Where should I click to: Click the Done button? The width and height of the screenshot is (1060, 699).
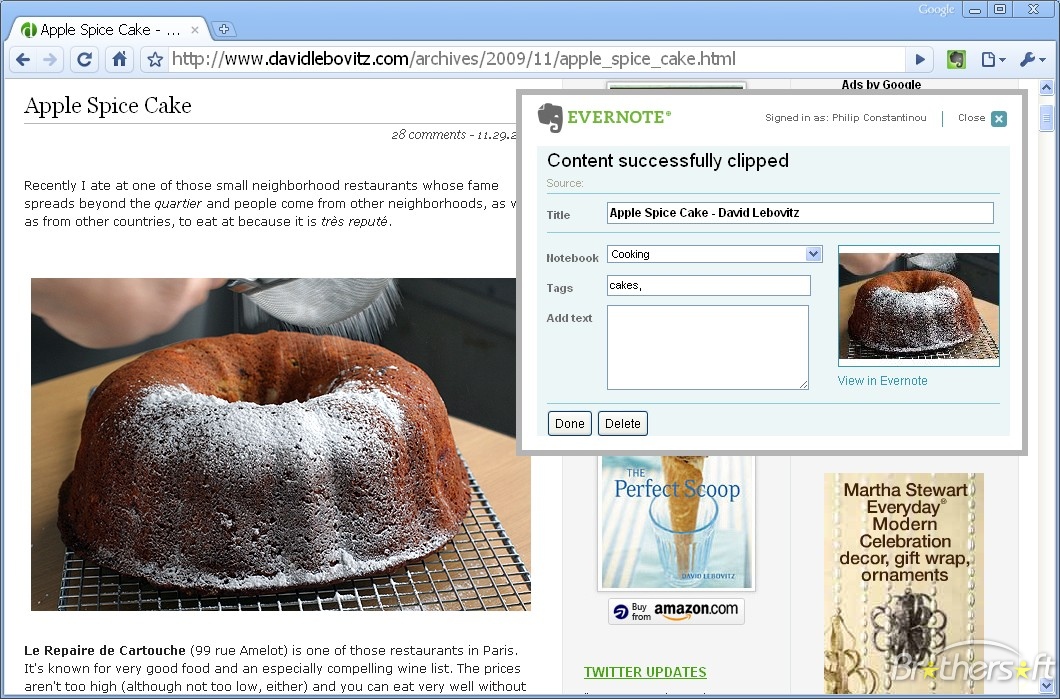[569, 423]
